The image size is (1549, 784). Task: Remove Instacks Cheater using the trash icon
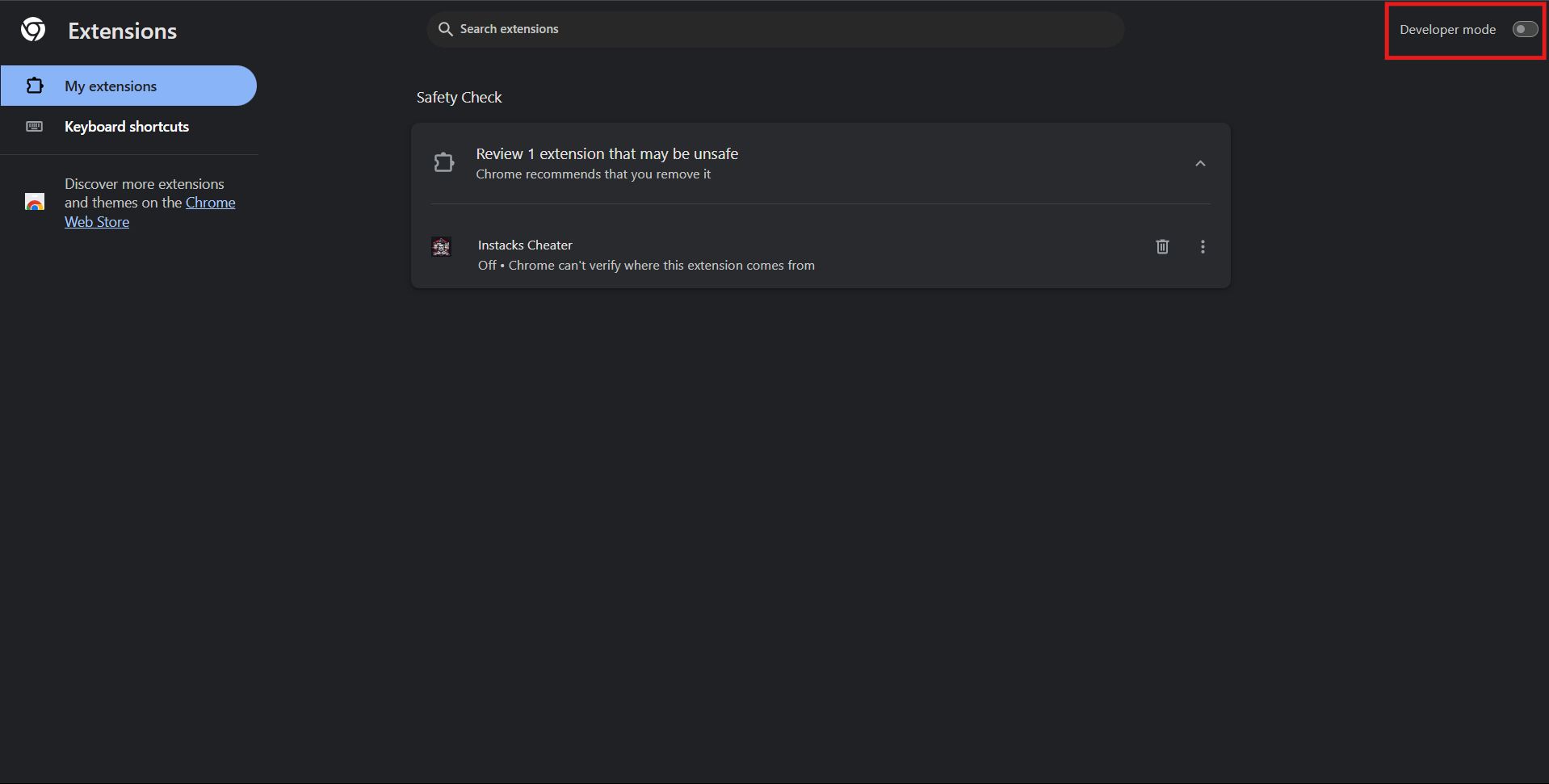point(1162,247)
